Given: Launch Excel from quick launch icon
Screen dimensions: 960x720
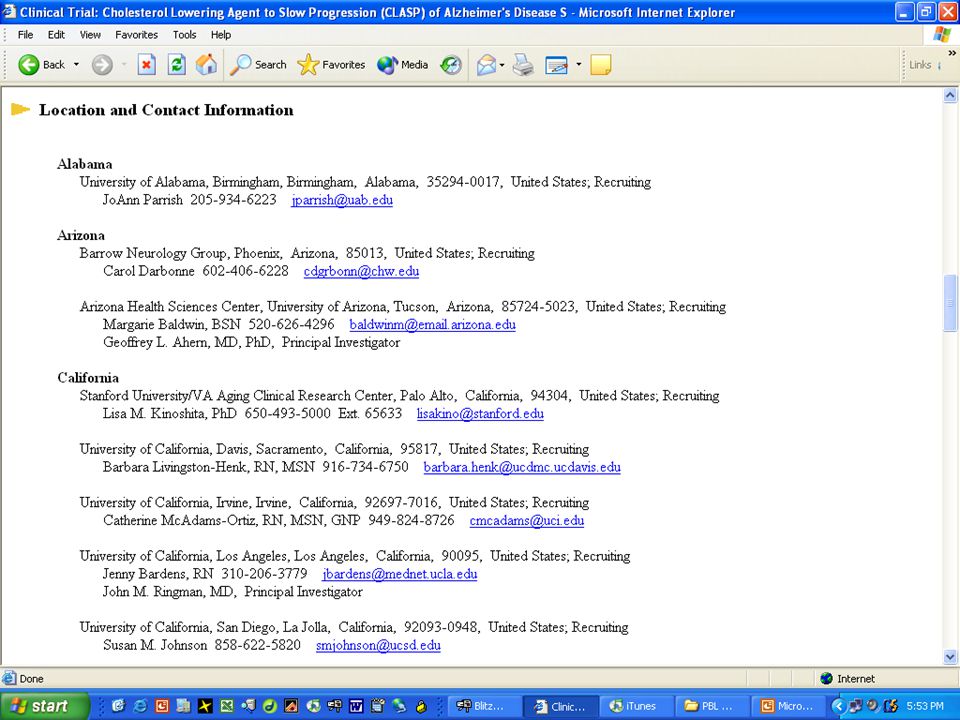Looking at the screenshot, I should tap(227, 706).
